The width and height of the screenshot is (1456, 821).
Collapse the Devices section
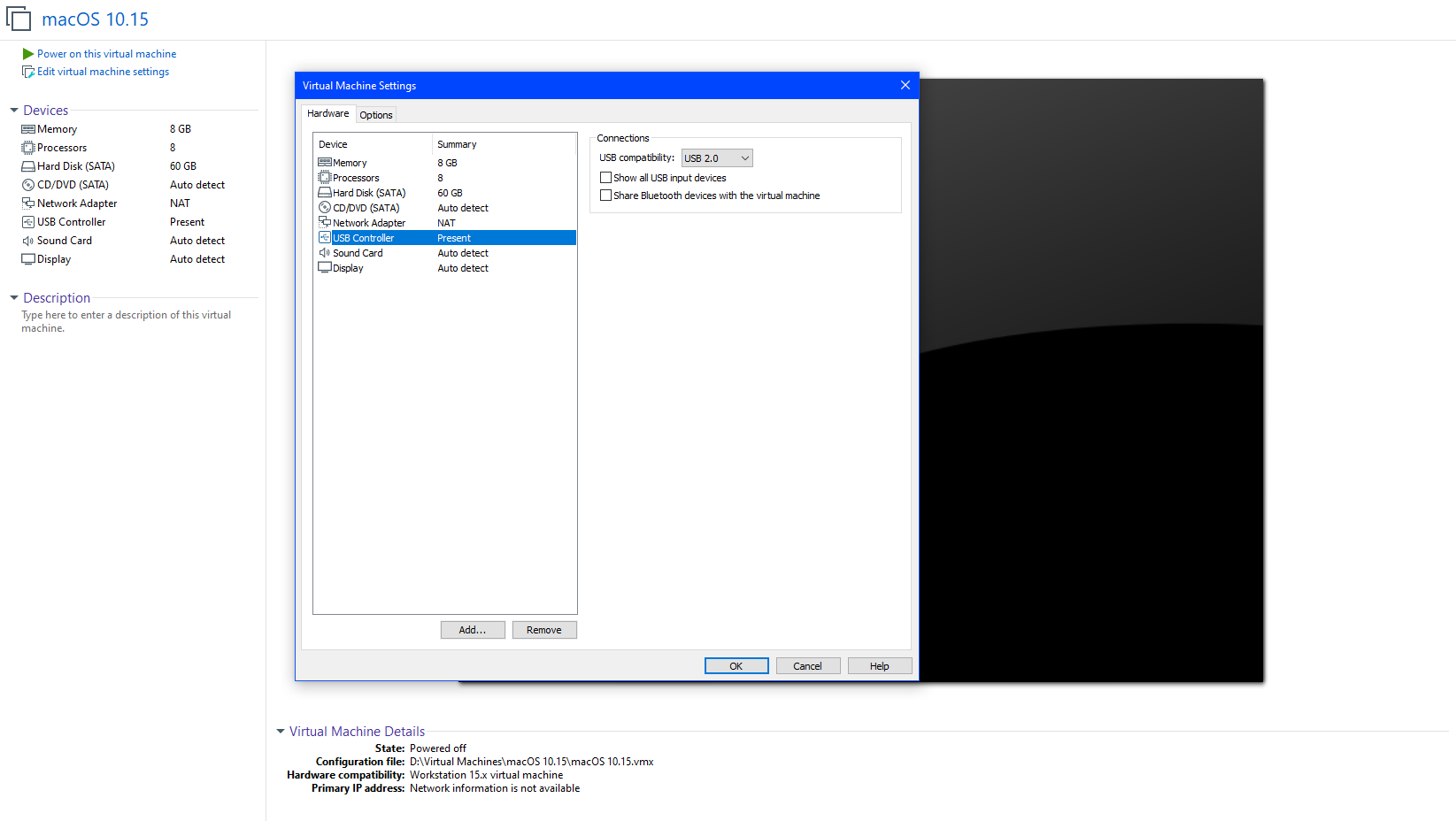click(14, 111)
